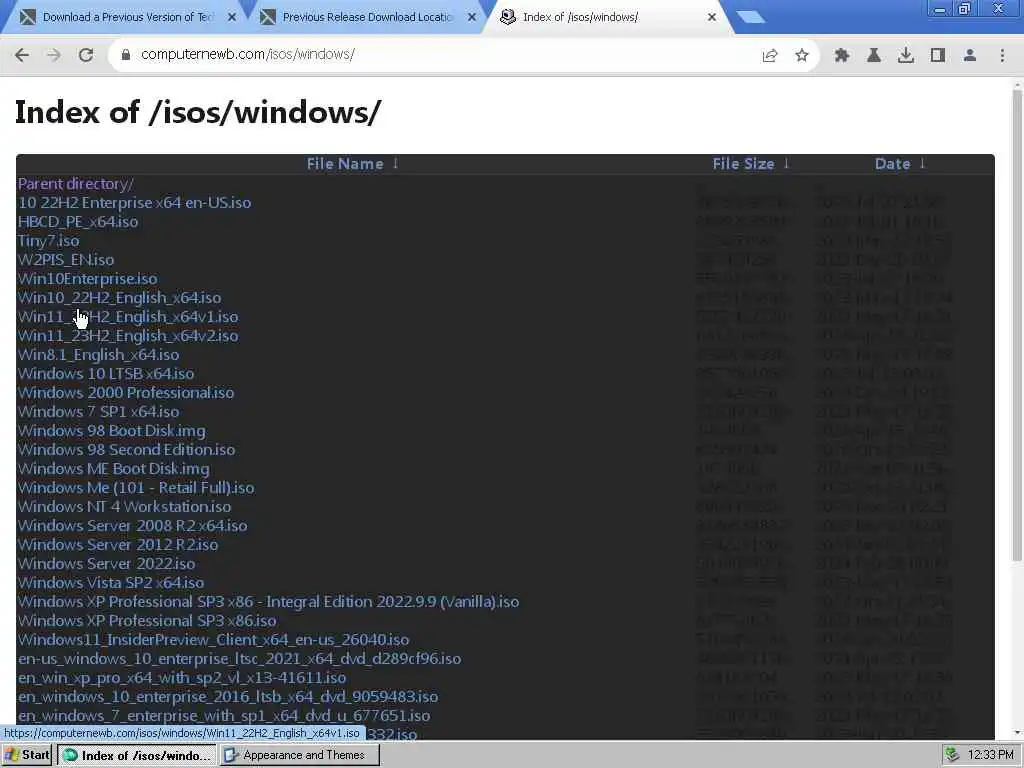The width and height of the screenshot is (1024, 768).
Task: Sort by File Name column header
Action: [x=353, y=164]
